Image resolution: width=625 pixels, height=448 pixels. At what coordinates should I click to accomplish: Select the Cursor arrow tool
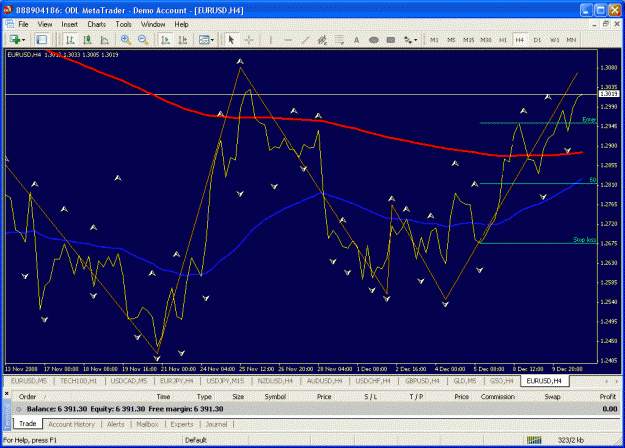tap(231, 40)
